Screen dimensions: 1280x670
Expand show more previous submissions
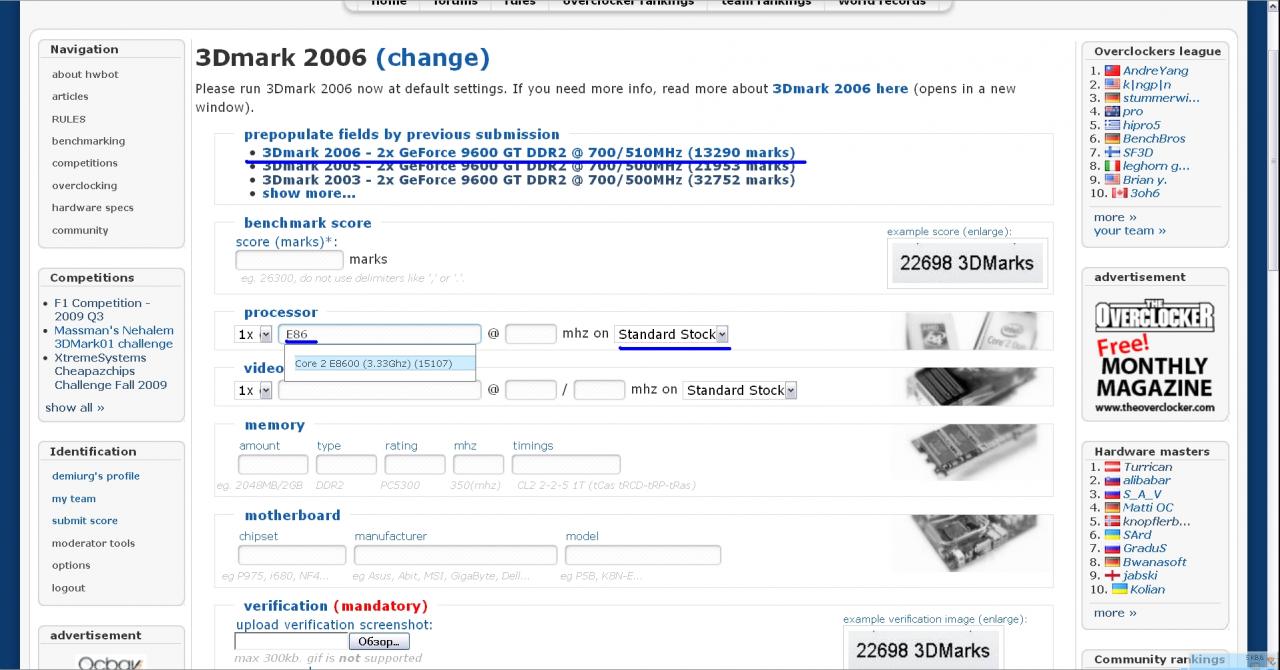click(308, 194)
